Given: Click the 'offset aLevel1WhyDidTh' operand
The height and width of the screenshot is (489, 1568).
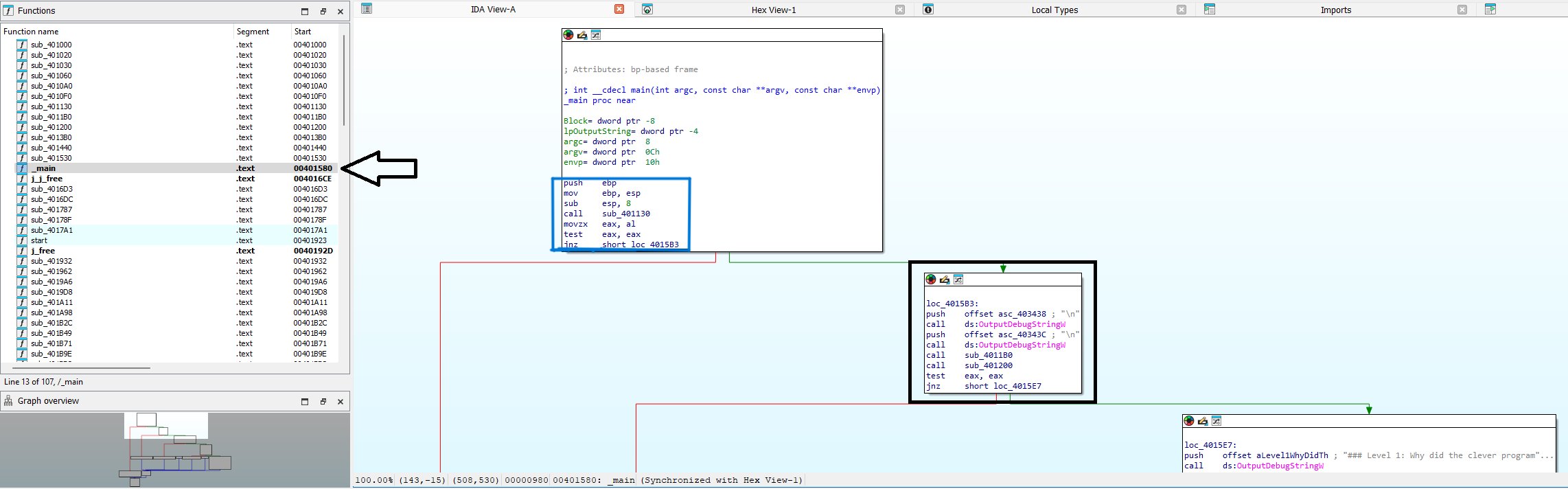Looking at the screenshot, I should (x=1276, y=455).
